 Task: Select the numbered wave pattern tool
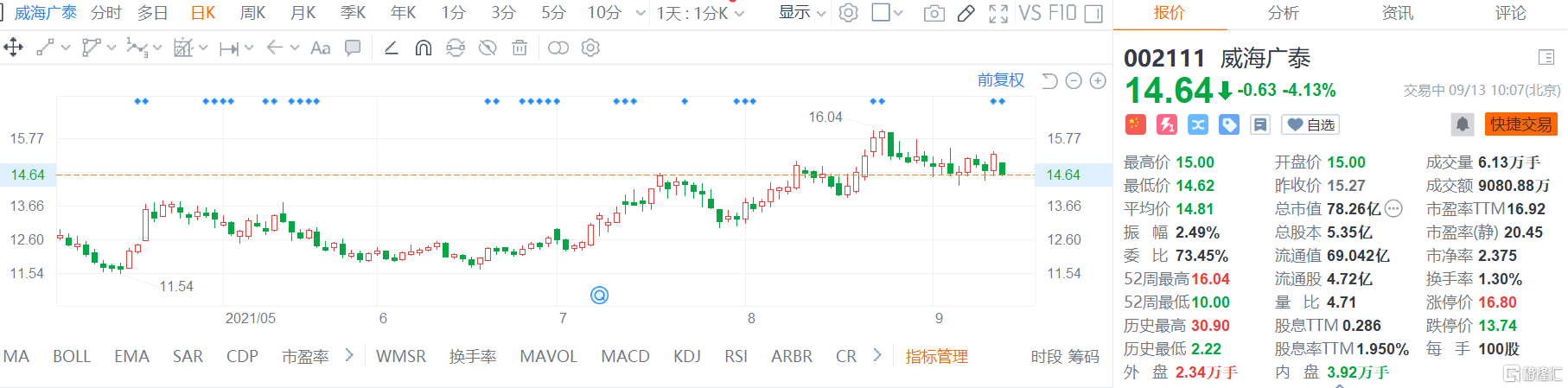pos(137,48)
